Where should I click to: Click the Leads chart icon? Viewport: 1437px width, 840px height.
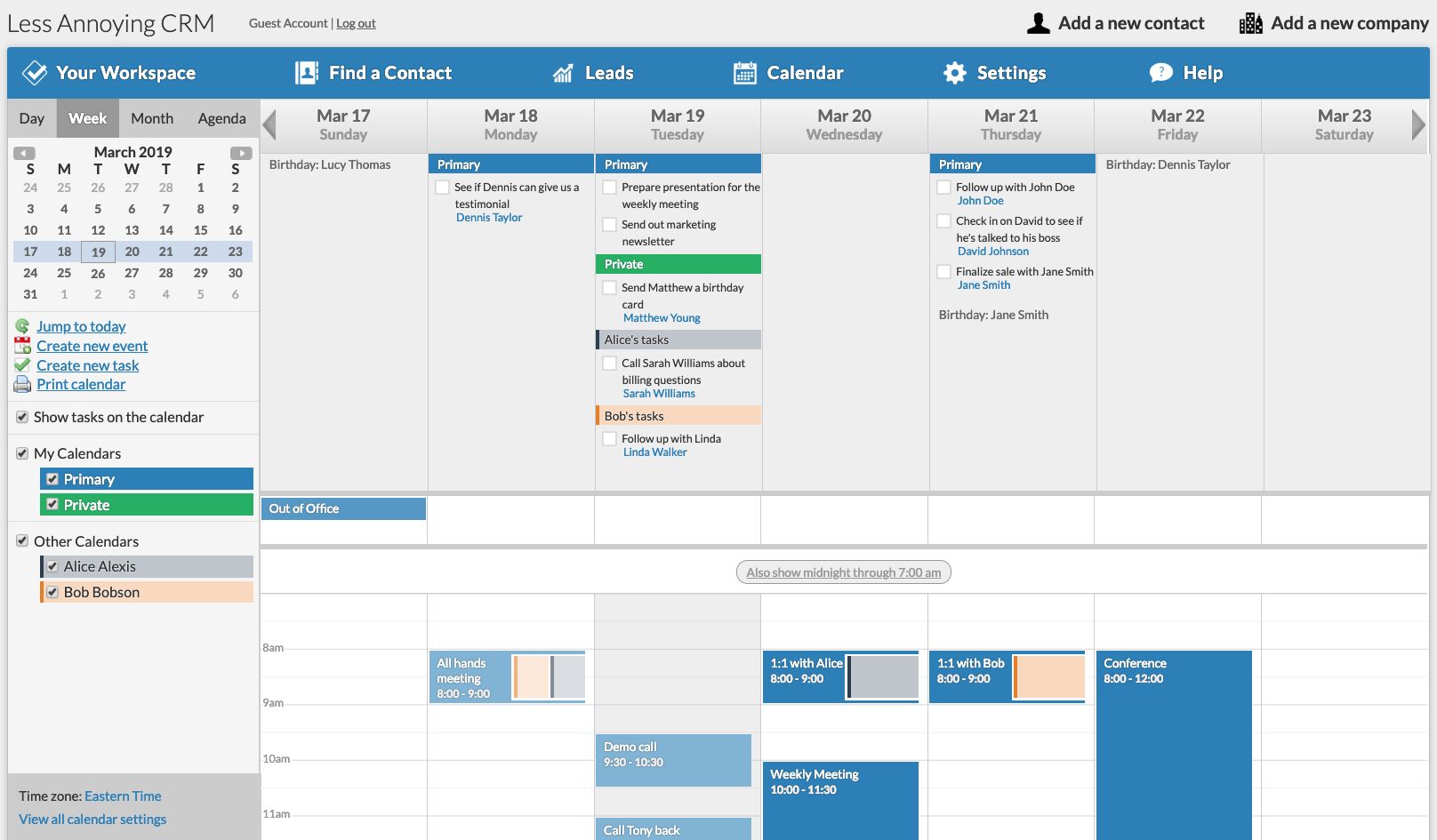point(563,73)
